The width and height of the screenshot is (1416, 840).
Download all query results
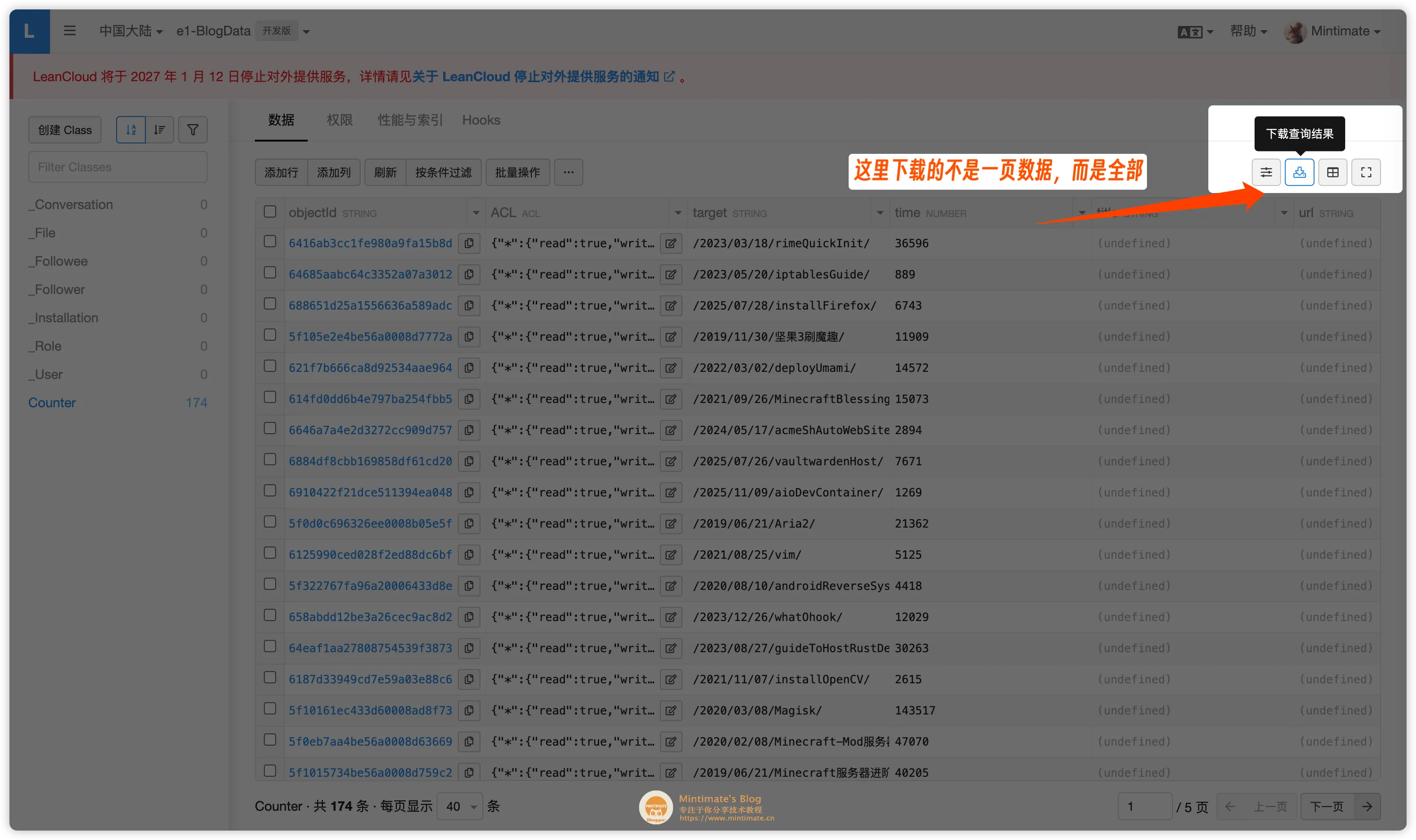(1299, 172)
